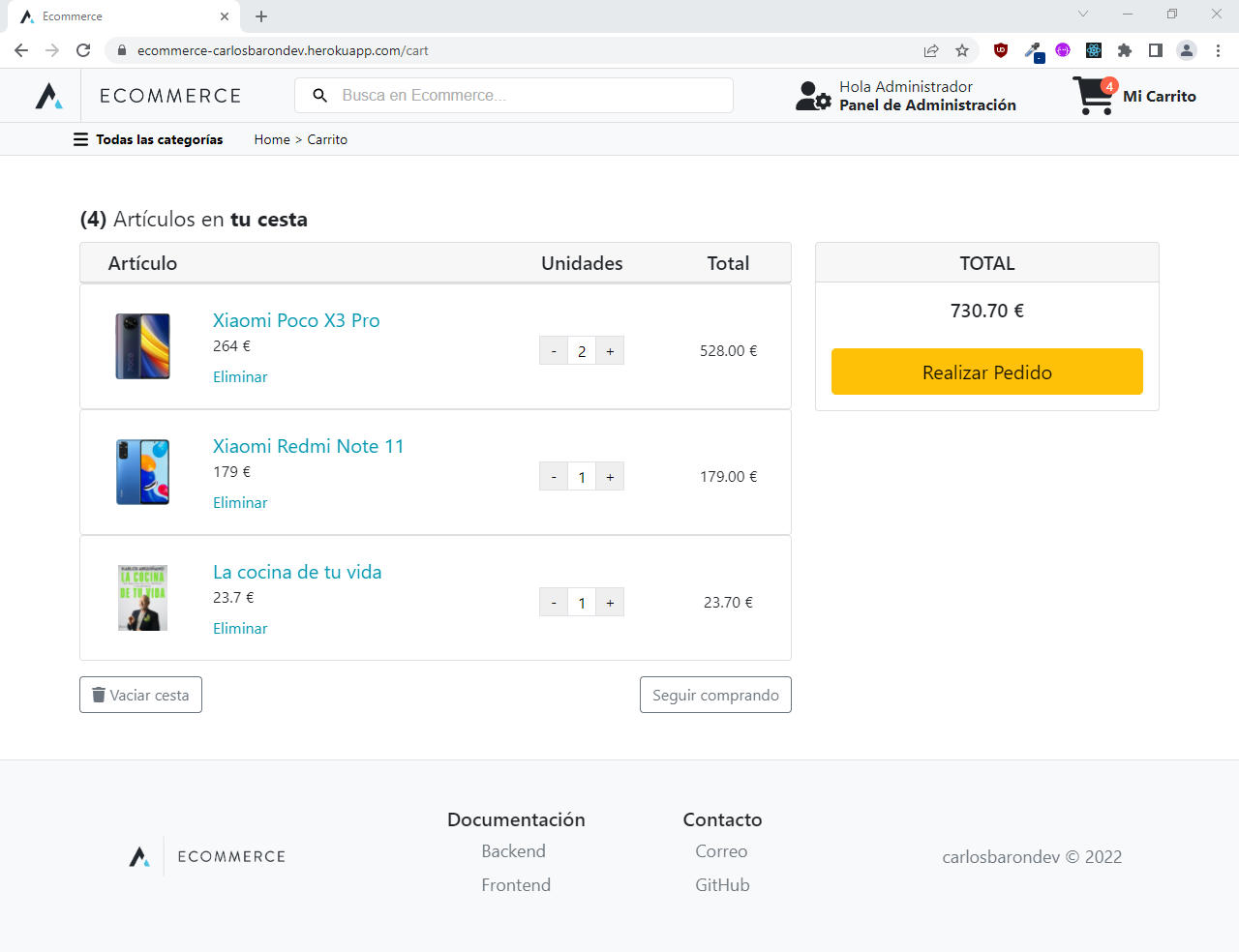Click the browser reload button
This screenshot has width=1239, height=952.
(x=83, y=50)
